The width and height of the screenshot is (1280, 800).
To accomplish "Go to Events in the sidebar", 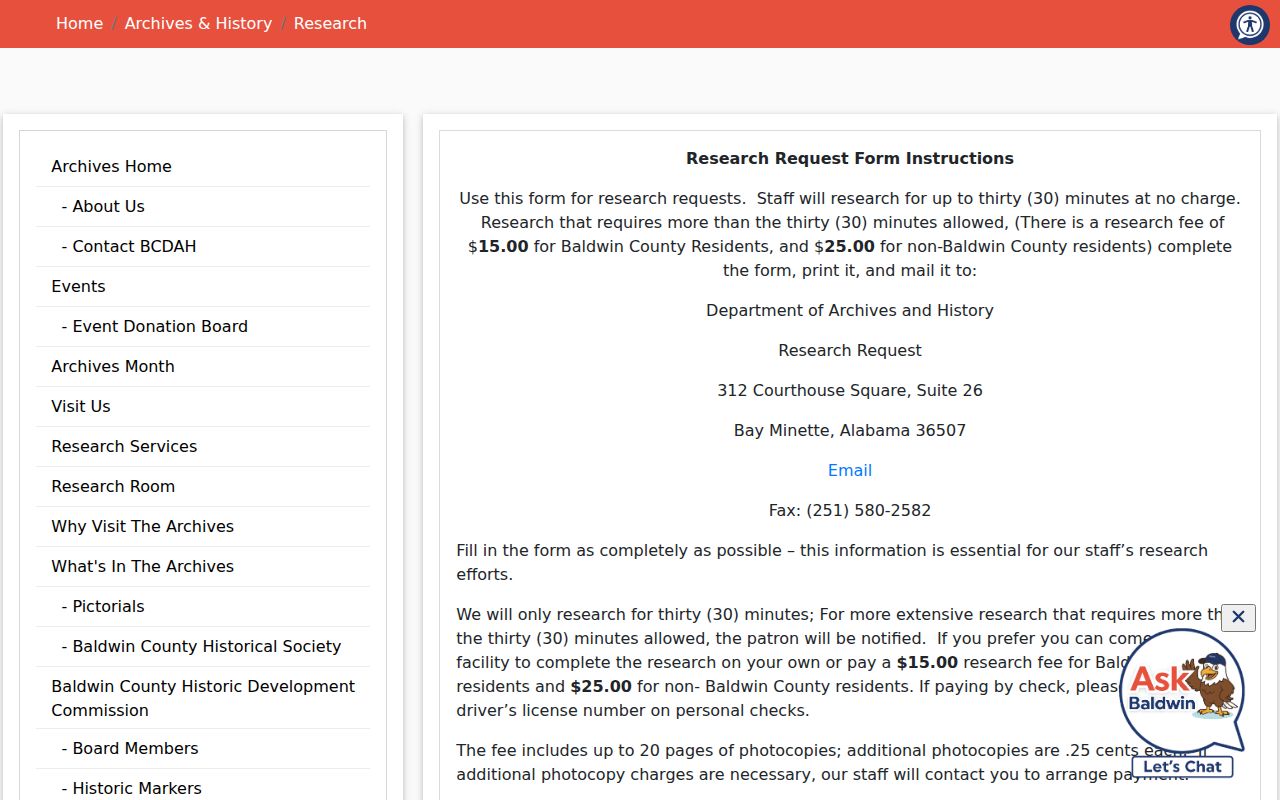I will 203,286.
